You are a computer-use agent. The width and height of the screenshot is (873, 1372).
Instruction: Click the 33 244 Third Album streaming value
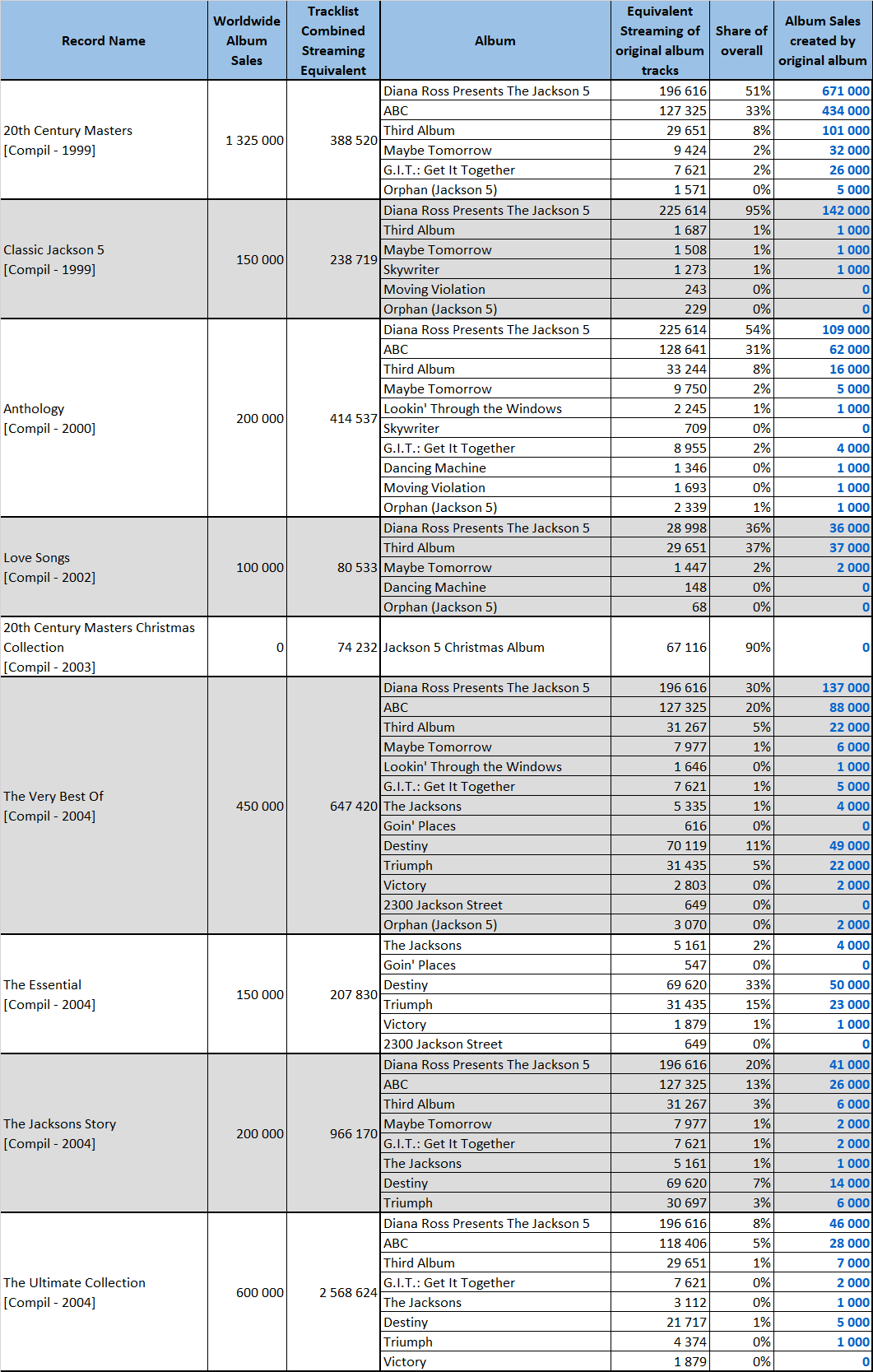pyautogui.click(x=686, y=370)
